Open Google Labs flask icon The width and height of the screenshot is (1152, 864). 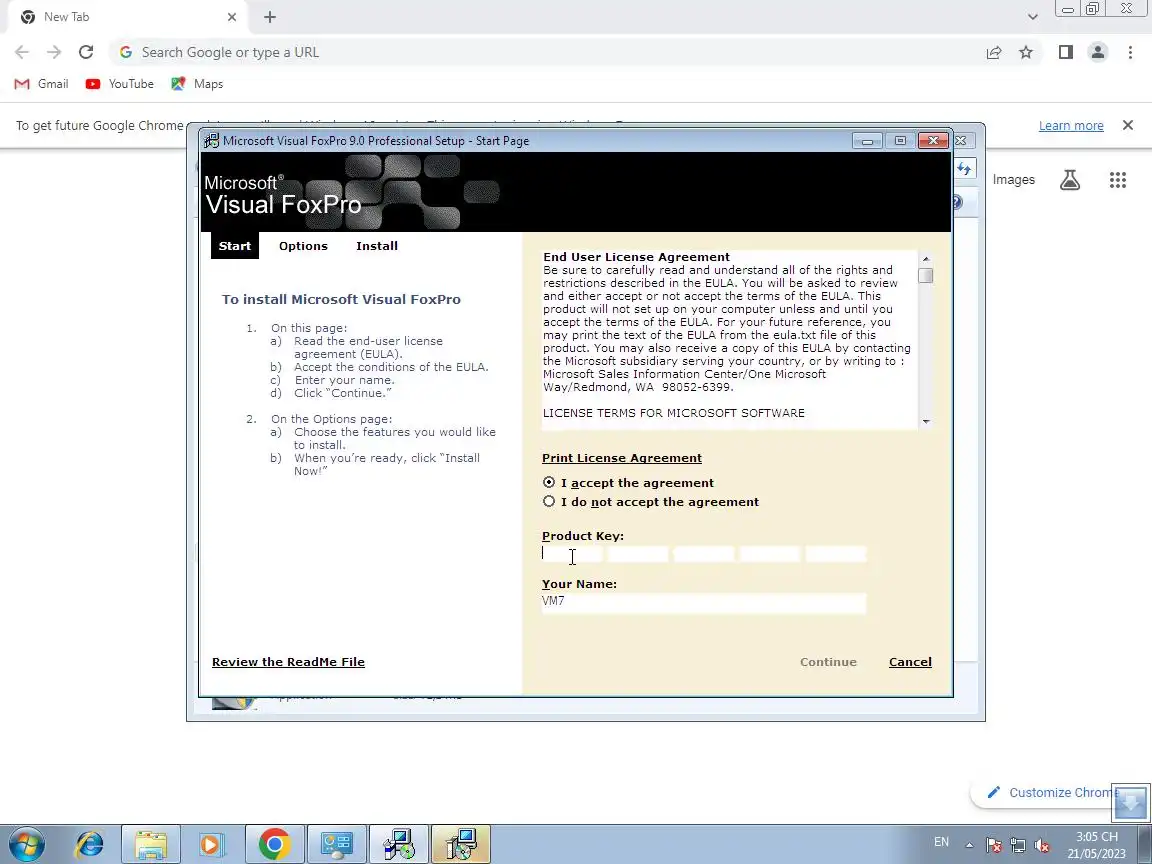click(x=1070, y=180)
